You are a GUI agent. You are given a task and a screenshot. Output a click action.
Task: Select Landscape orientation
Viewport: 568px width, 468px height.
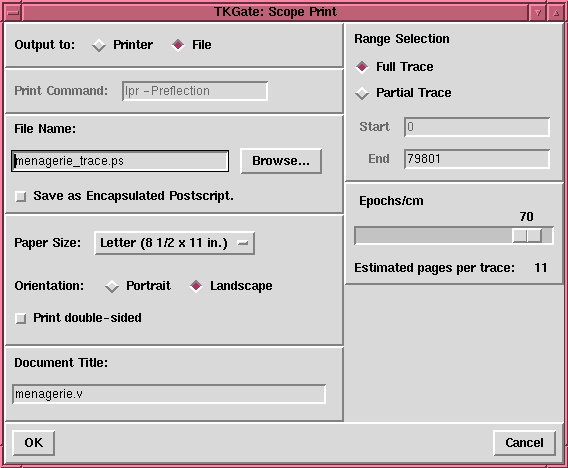[x=196, y=286]
